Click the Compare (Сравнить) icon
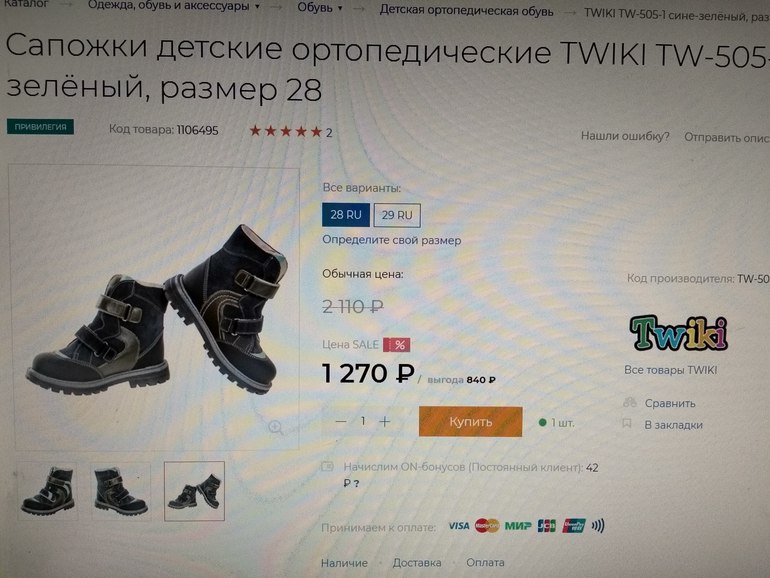This screenshot has width=770, height=578. [630, 403]
